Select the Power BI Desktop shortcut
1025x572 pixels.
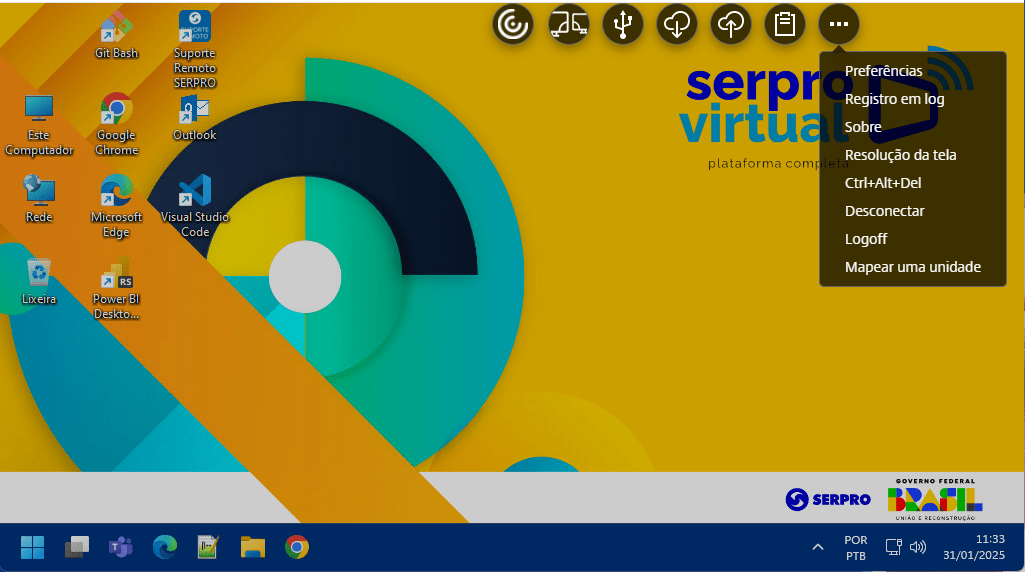click(116, 289)
